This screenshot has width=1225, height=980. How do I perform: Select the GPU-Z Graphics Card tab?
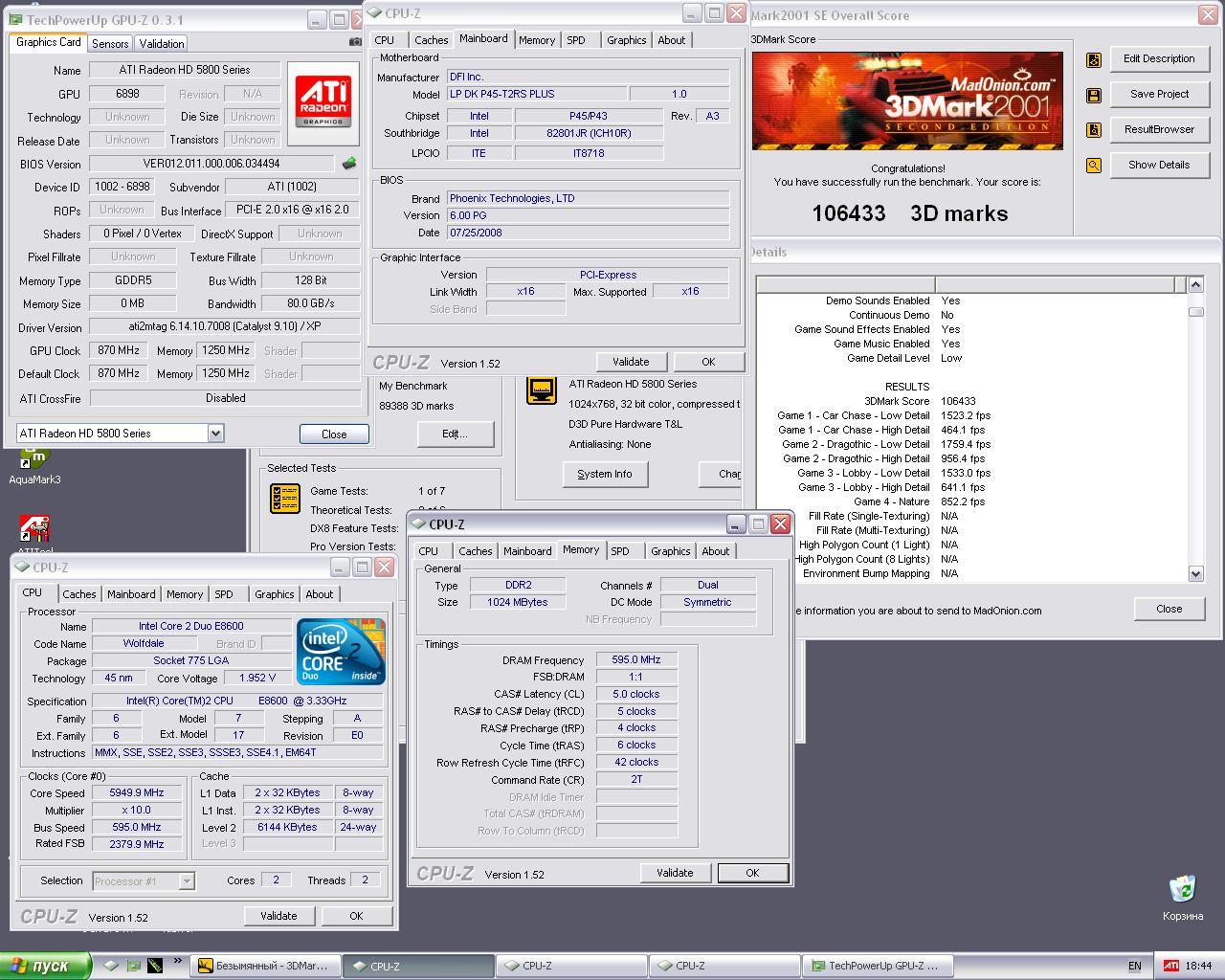49,42
